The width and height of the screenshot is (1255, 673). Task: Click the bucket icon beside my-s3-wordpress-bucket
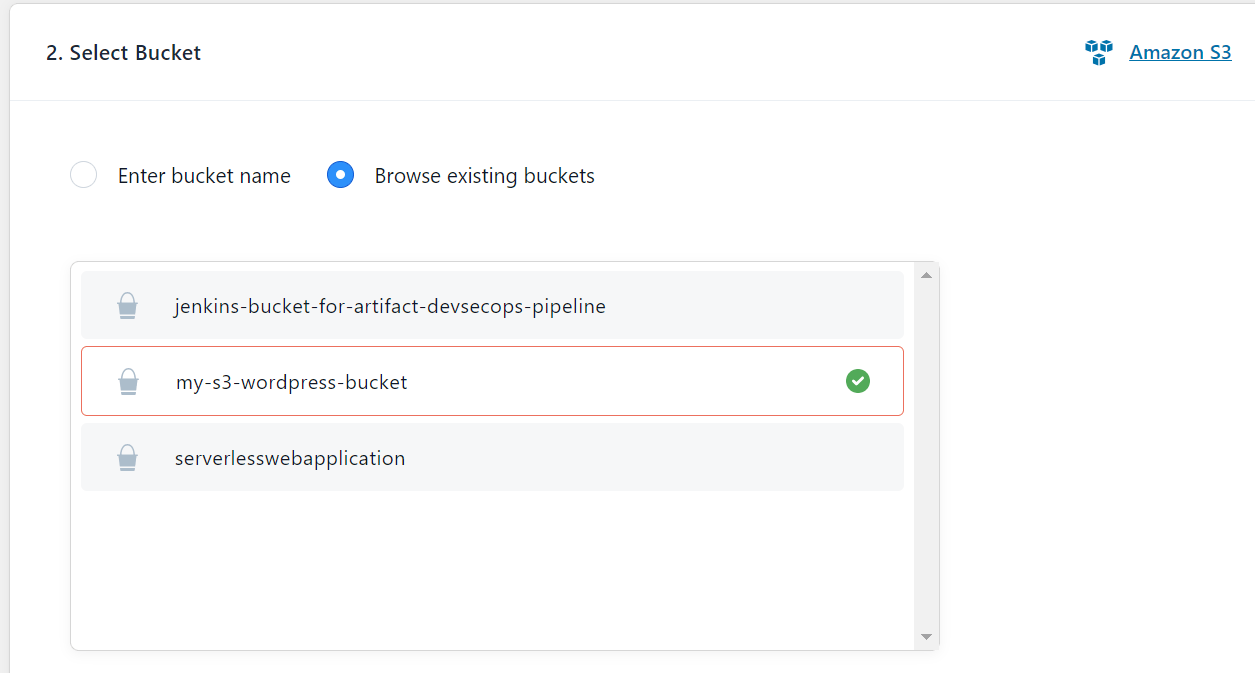[127, 381]
